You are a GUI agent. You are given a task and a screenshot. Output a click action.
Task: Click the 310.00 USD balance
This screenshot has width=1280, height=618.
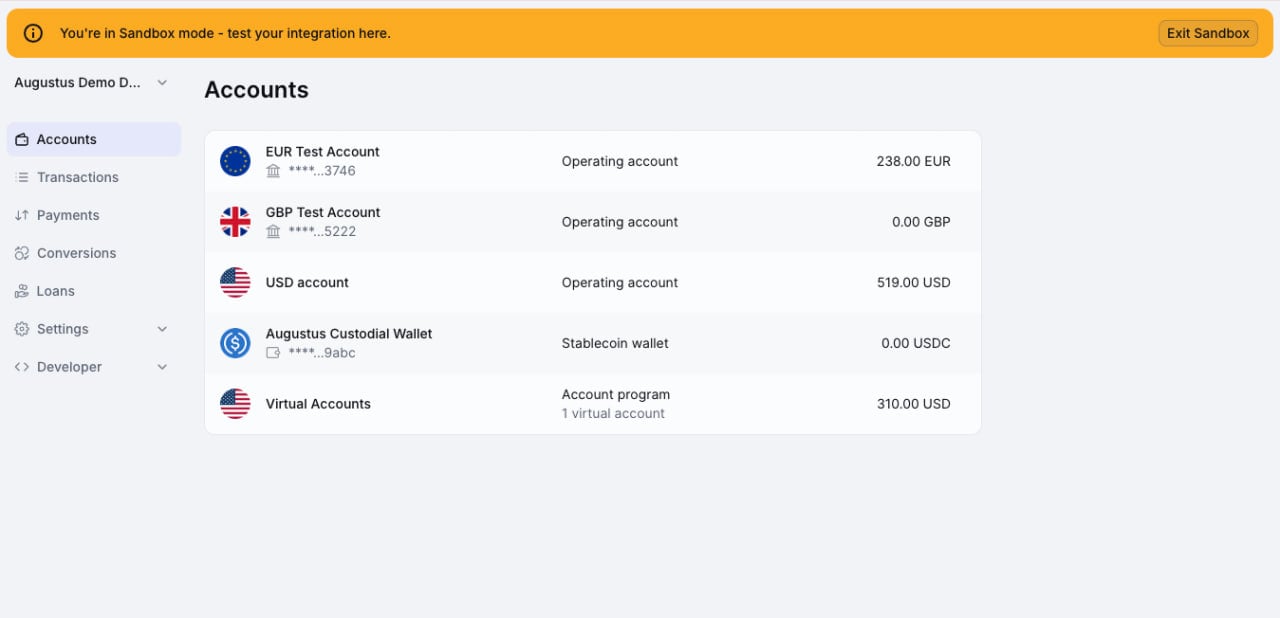point(914,404)
